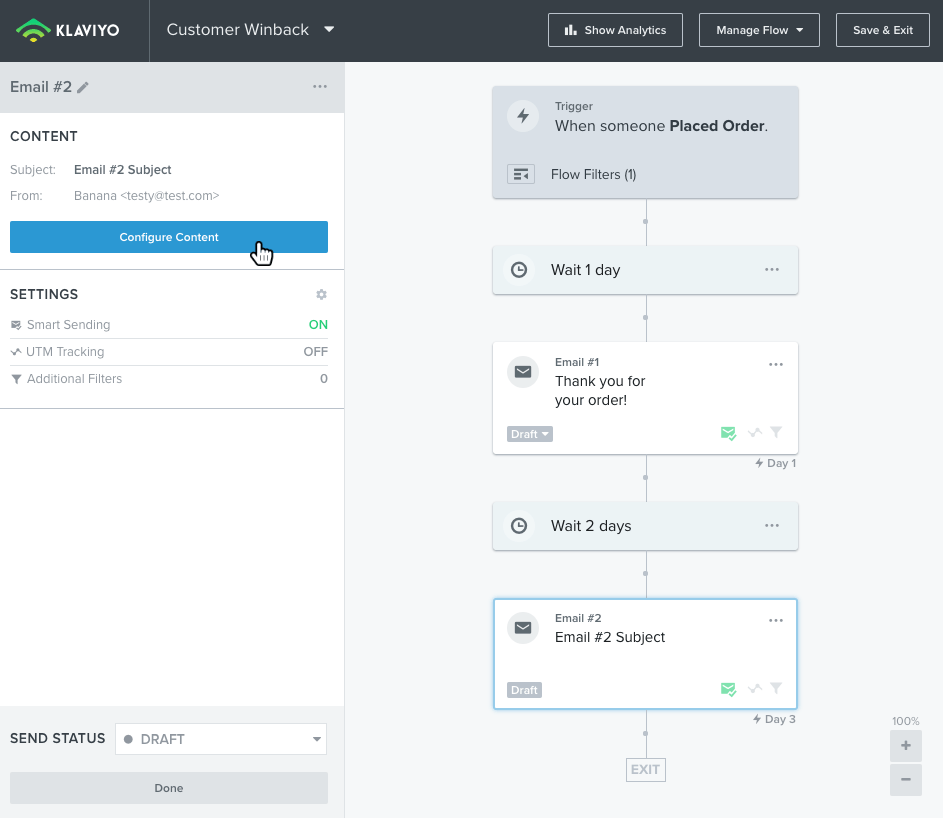Click Email #2 smart sending indicator icon

[x=728, y=689]
